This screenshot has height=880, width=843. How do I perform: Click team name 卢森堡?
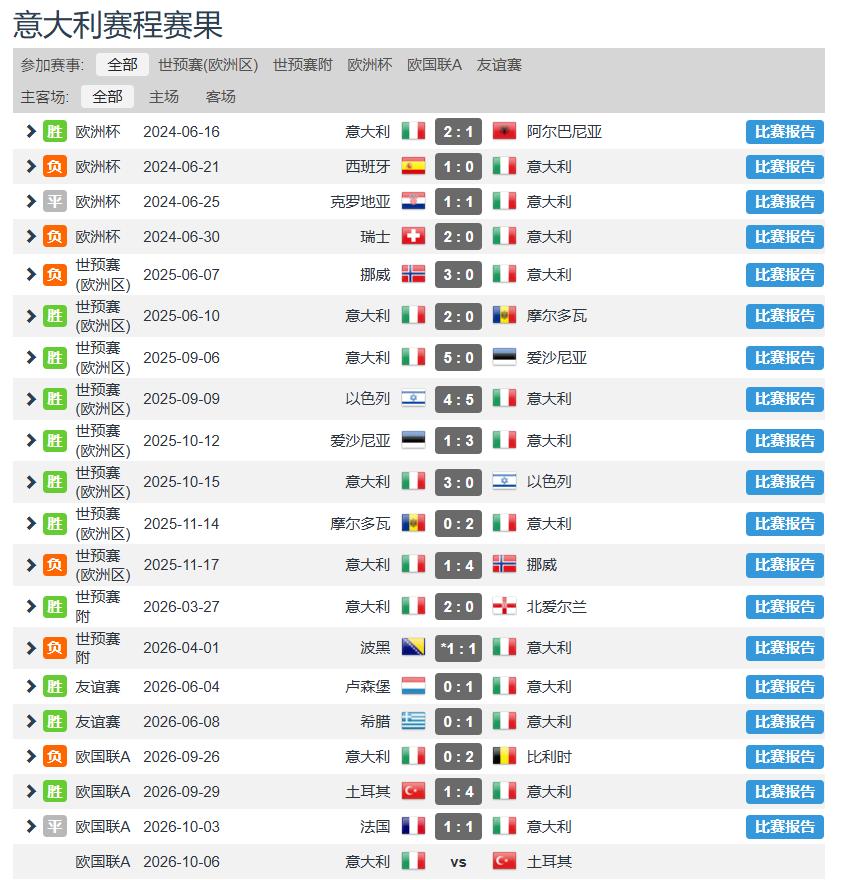coord(368,687)
